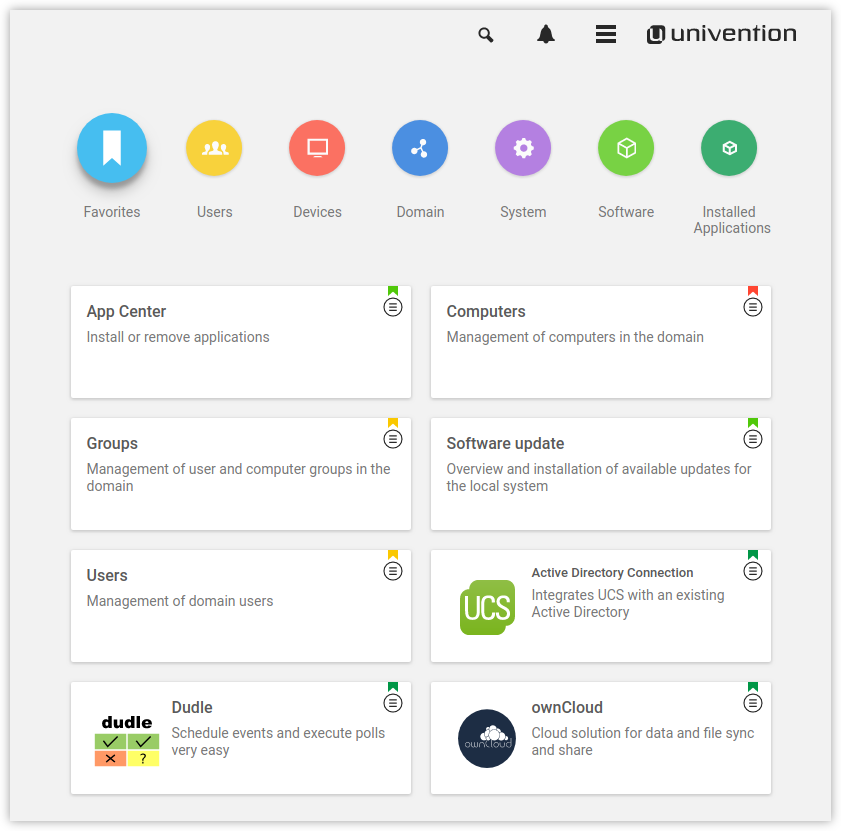Click the univention logo

pos(721,33)
